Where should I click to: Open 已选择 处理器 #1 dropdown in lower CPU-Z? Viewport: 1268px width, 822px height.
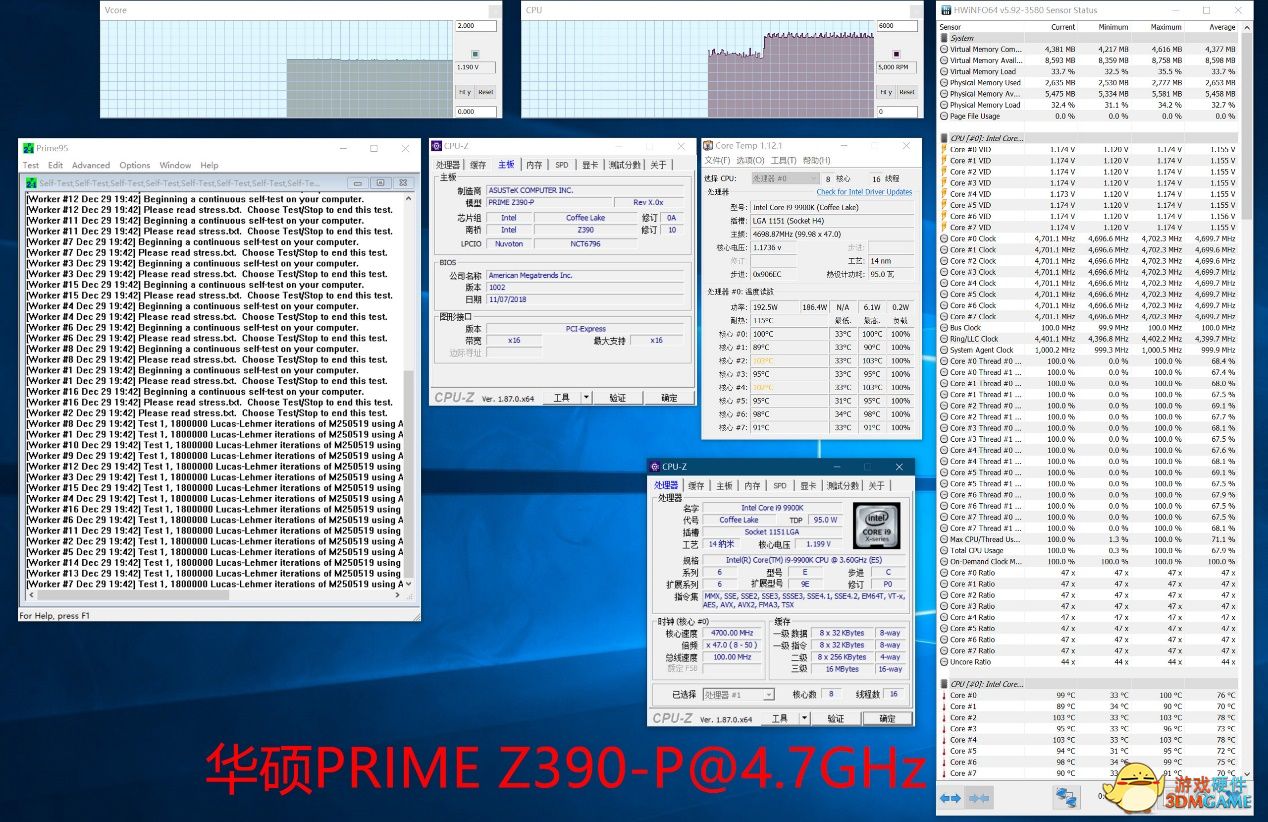tap(738, 695)
